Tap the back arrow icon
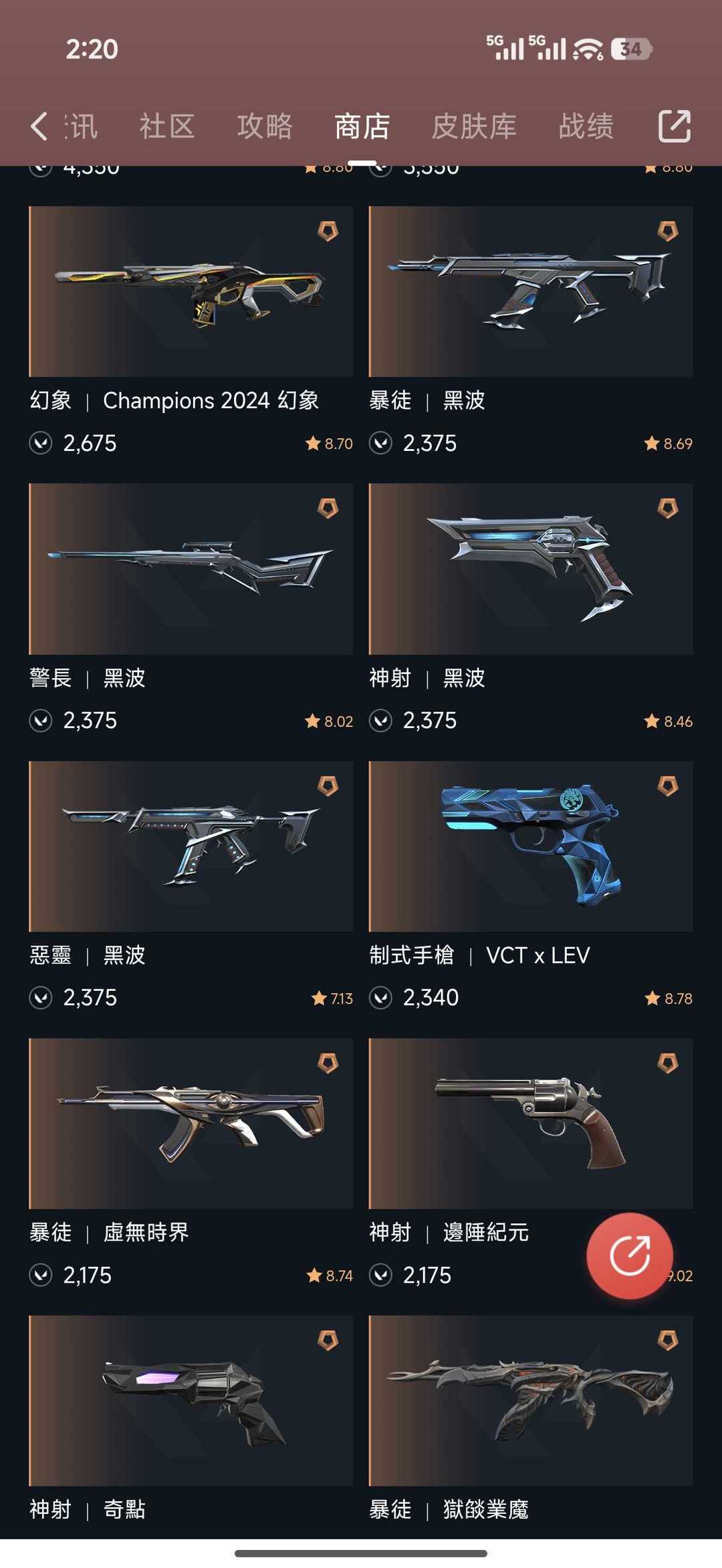The width and height of the screenshot is (722, 1568). tap(39, 126)
